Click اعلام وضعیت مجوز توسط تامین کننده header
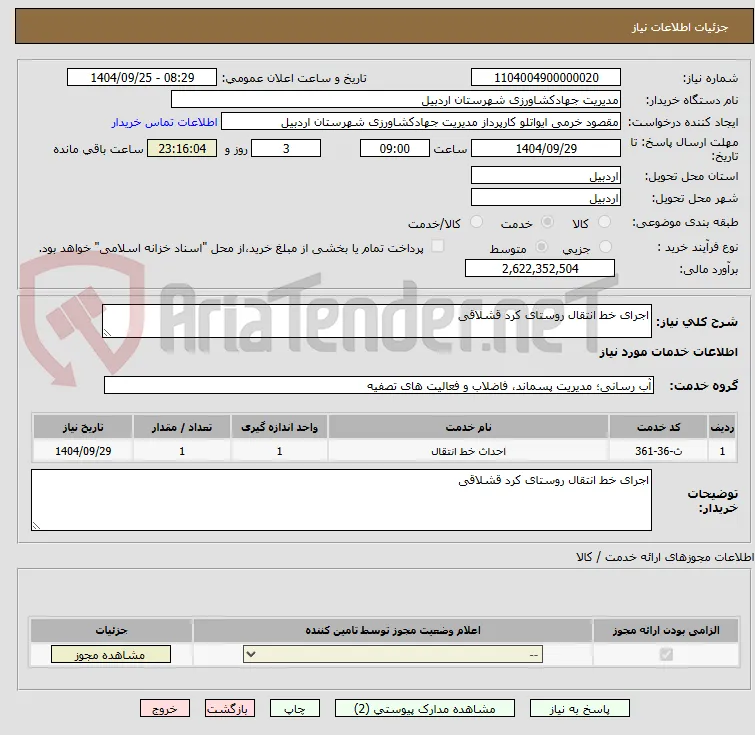Image resolution: width=755 pixels, height=735 pixels. 393,630
